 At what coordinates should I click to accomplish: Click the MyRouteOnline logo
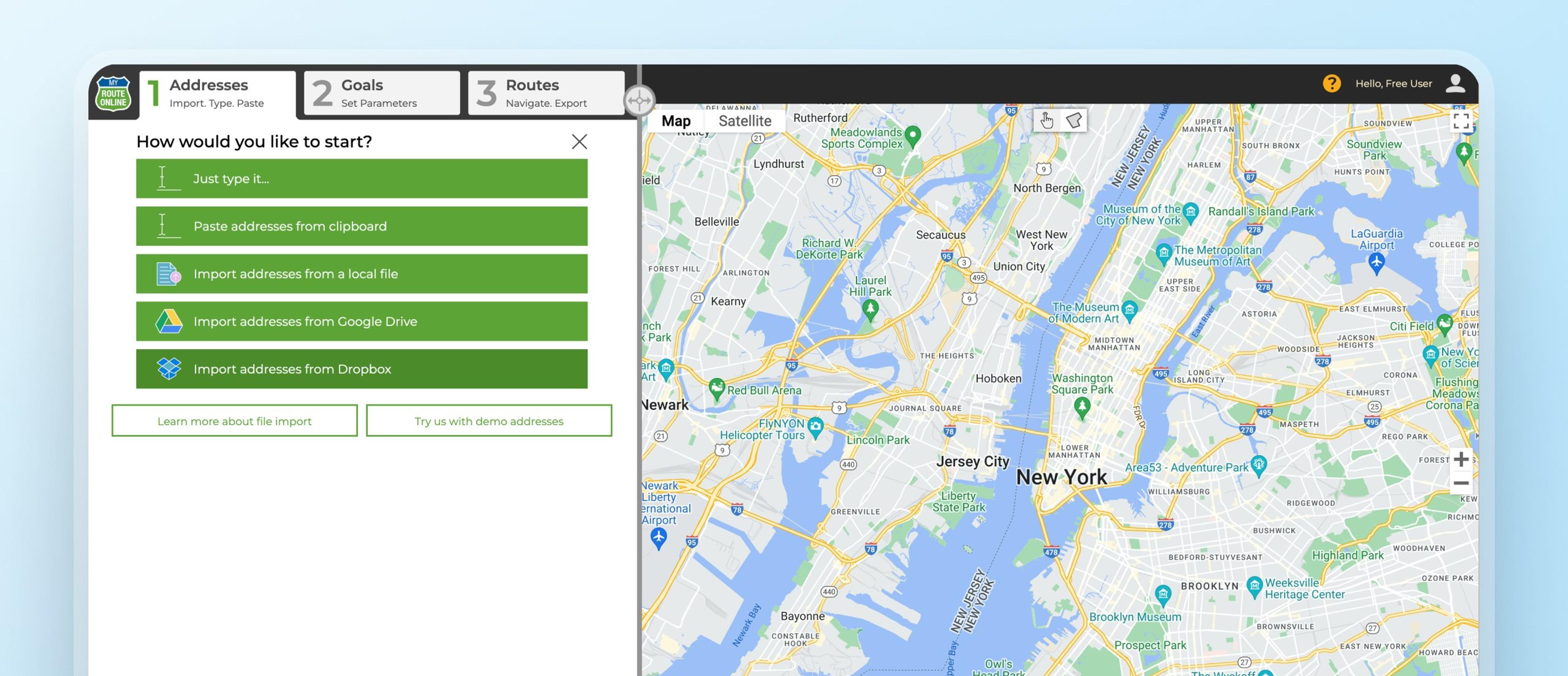(113, 94)
